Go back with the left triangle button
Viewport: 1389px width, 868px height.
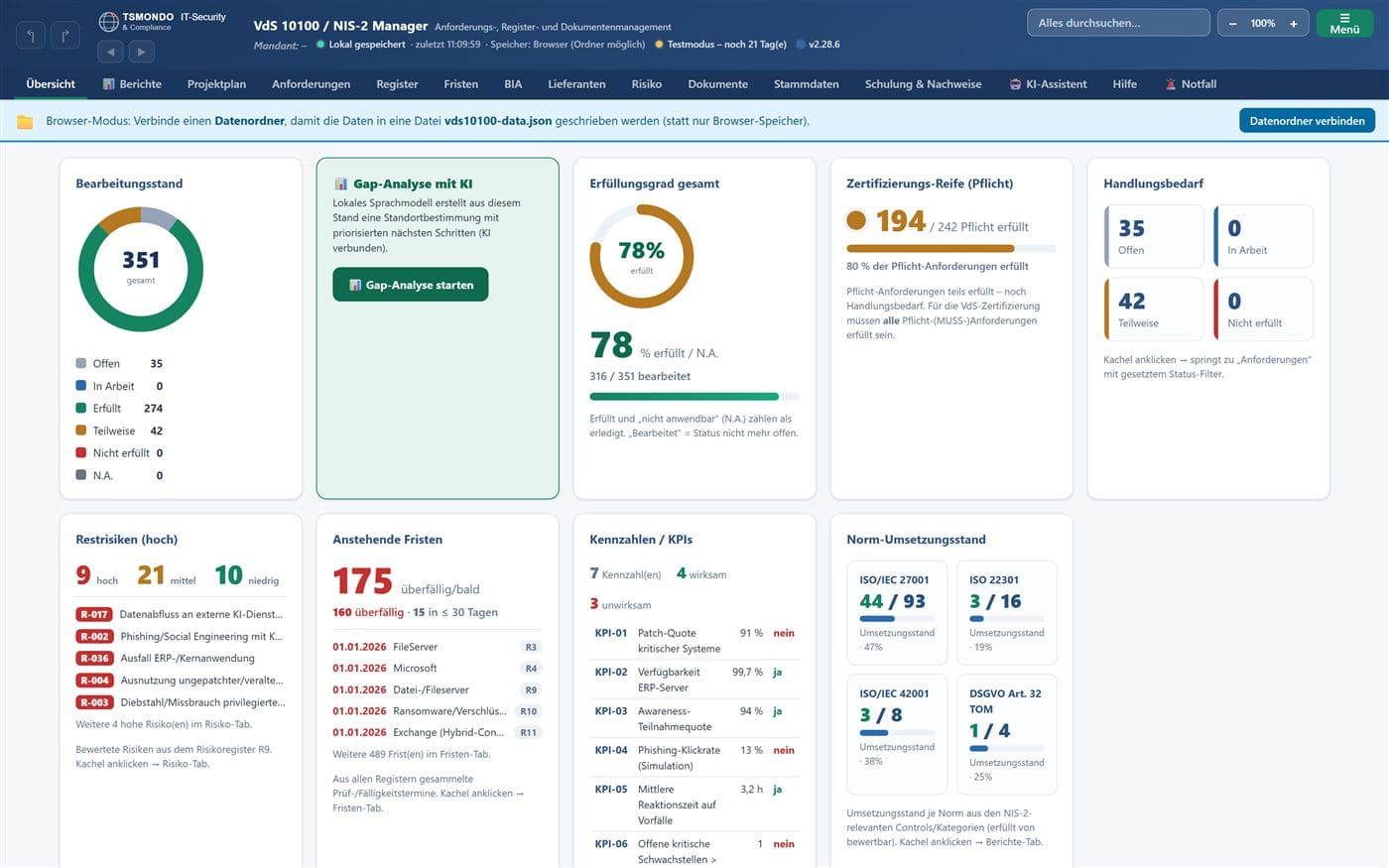point(110,52)
